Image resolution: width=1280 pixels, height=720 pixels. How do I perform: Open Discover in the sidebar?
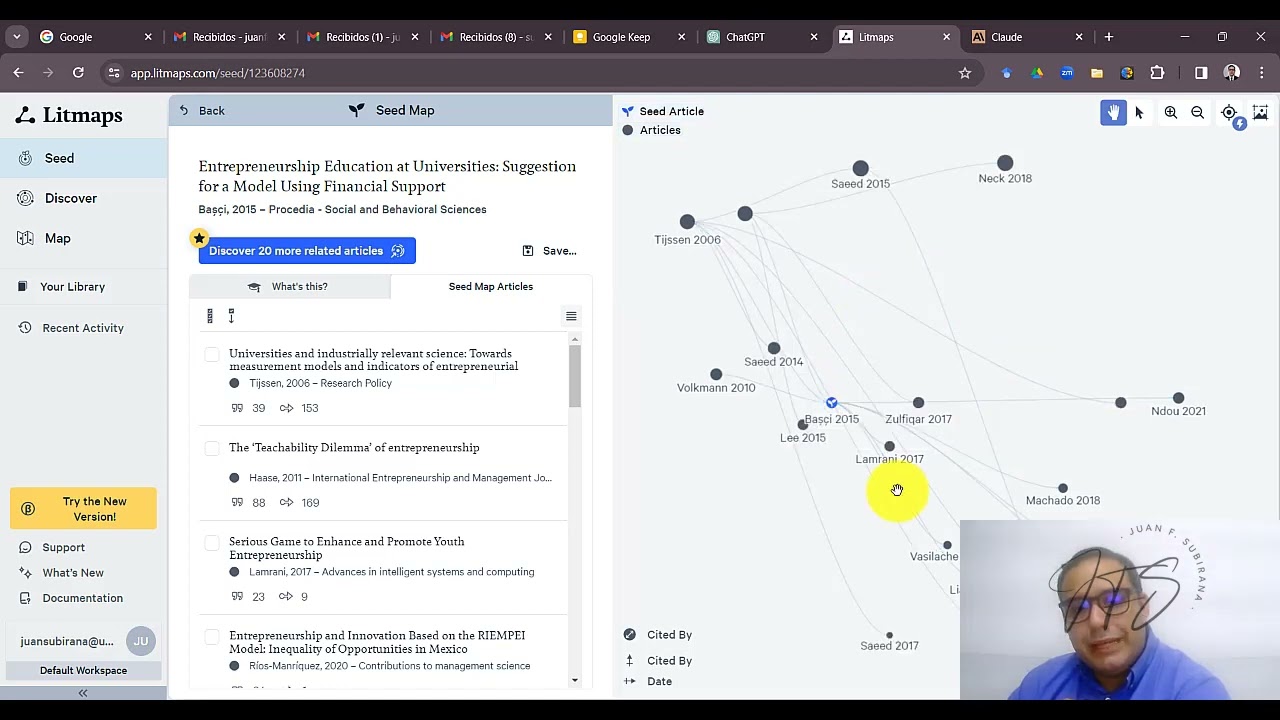coord(84,198)
